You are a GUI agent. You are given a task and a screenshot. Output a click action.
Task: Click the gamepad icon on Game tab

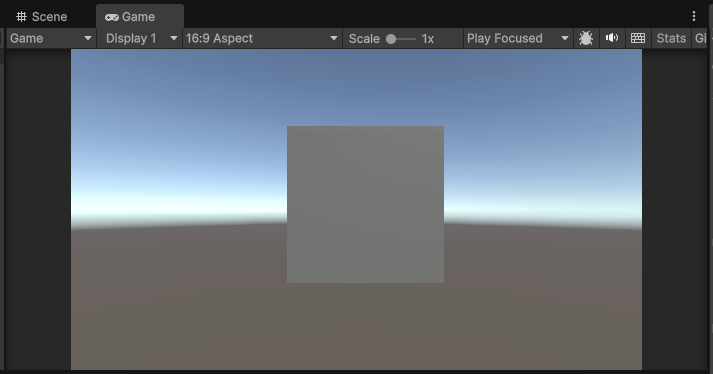(x=112, y=17)
